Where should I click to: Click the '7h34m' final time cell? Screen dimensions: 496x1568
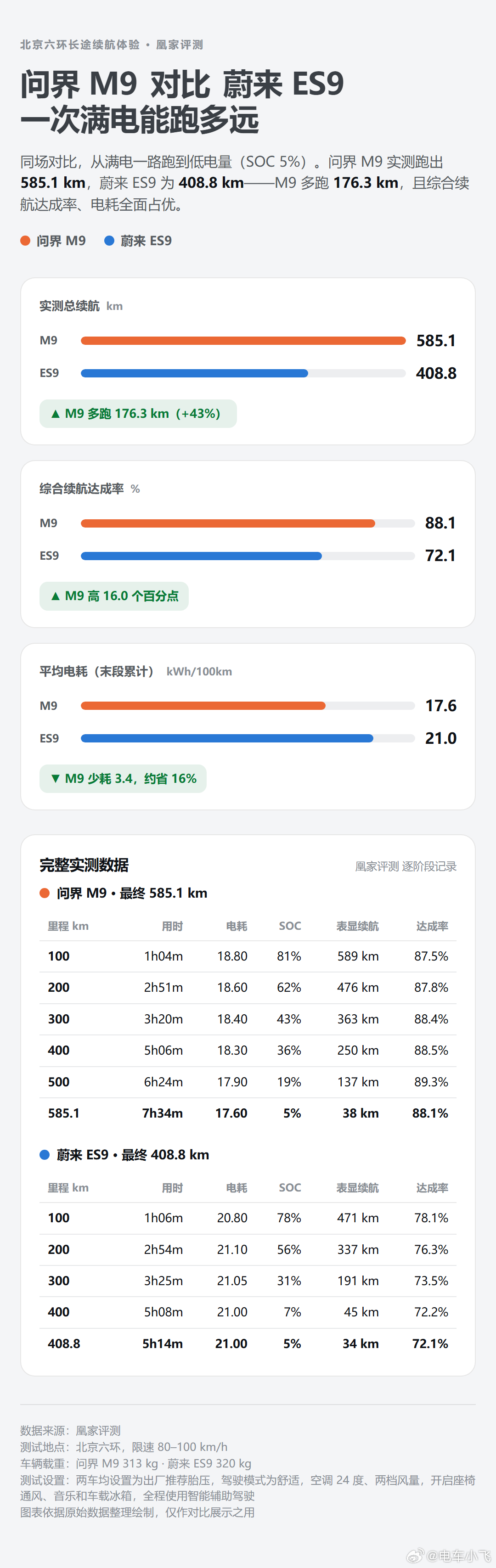[x=163, y=1113]
